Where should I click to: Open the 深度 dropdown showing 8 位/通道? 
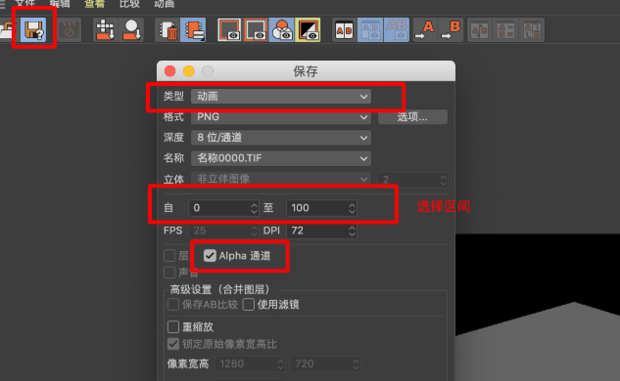coord(281,138)
